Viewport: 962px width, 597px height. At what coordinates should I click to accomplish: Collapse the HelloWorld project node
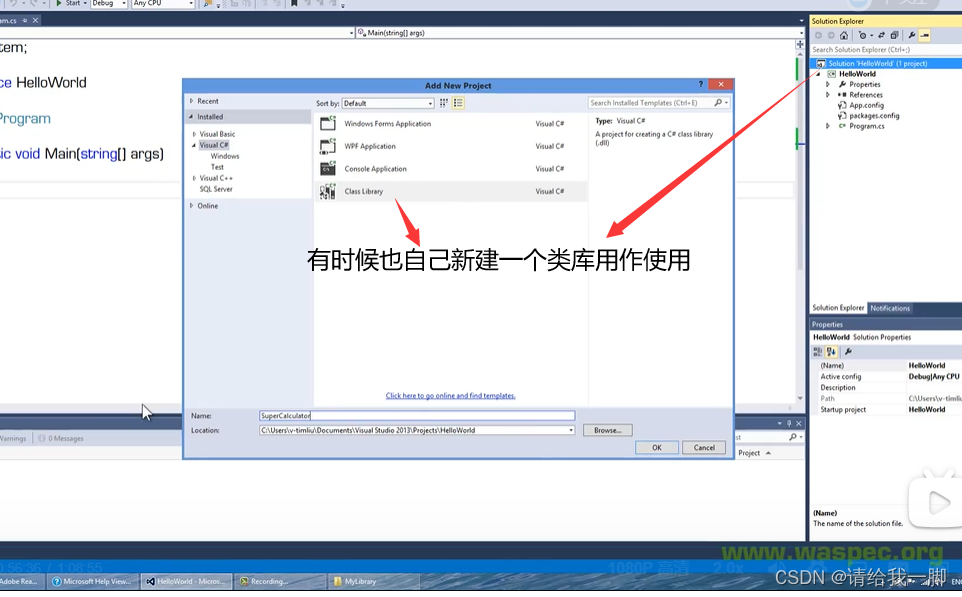click(818, 74)
